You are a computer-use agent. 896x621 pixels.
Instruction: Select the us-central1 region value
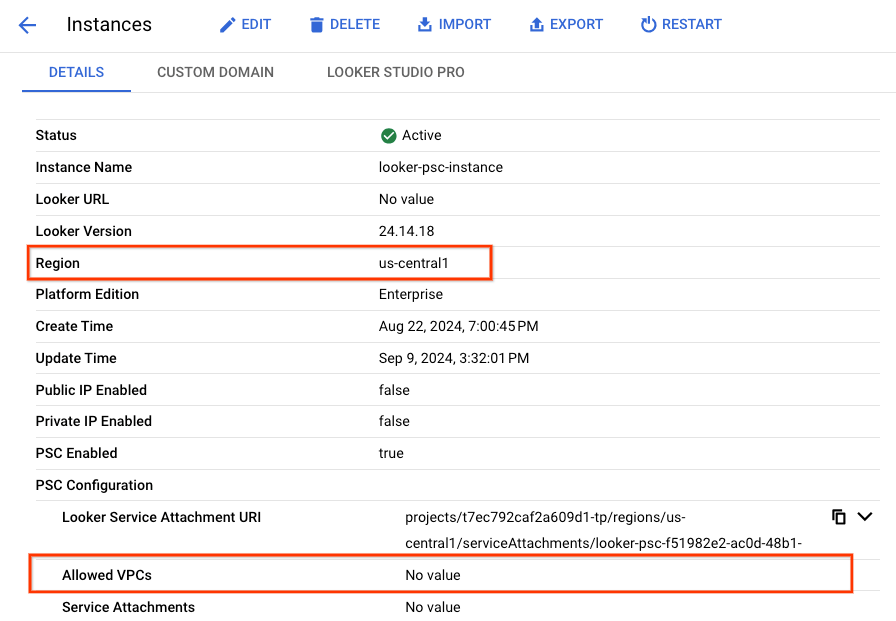pos(413,263)
